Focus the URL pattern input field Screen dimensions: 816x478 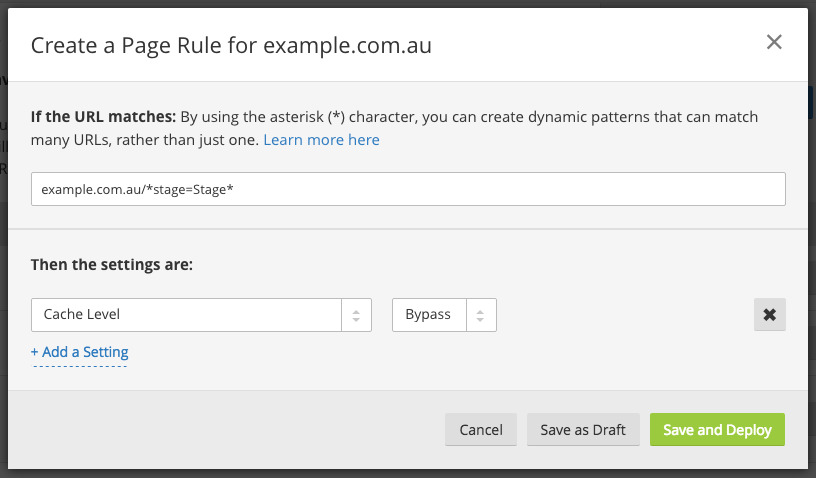click(x=408, y=189)
